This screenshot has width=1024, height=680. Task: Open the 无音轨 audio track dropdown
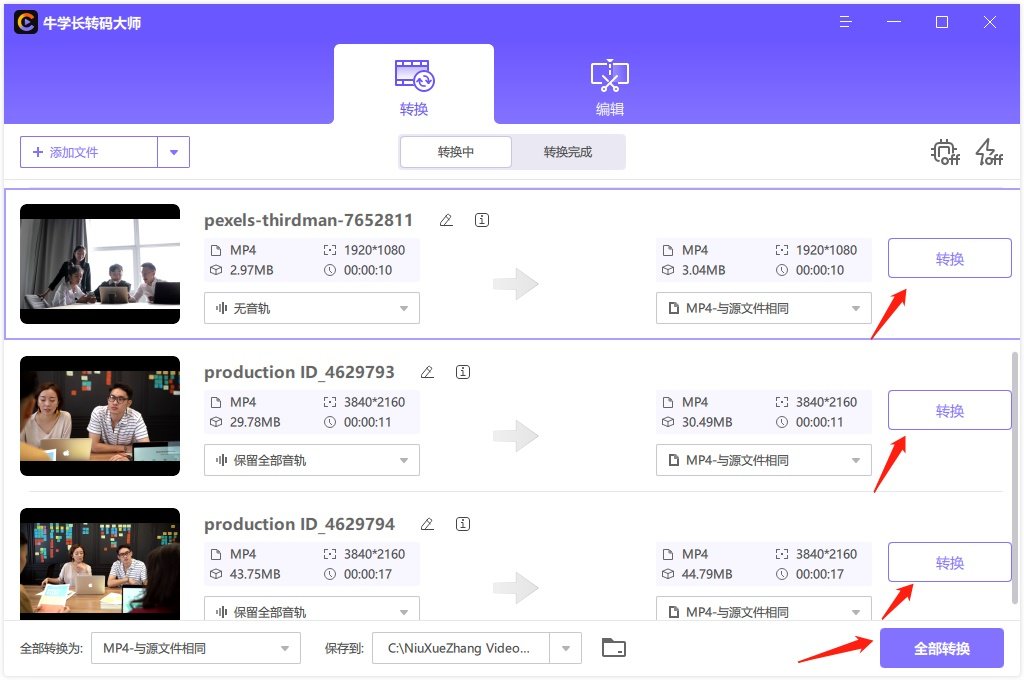tap(311, 308)
